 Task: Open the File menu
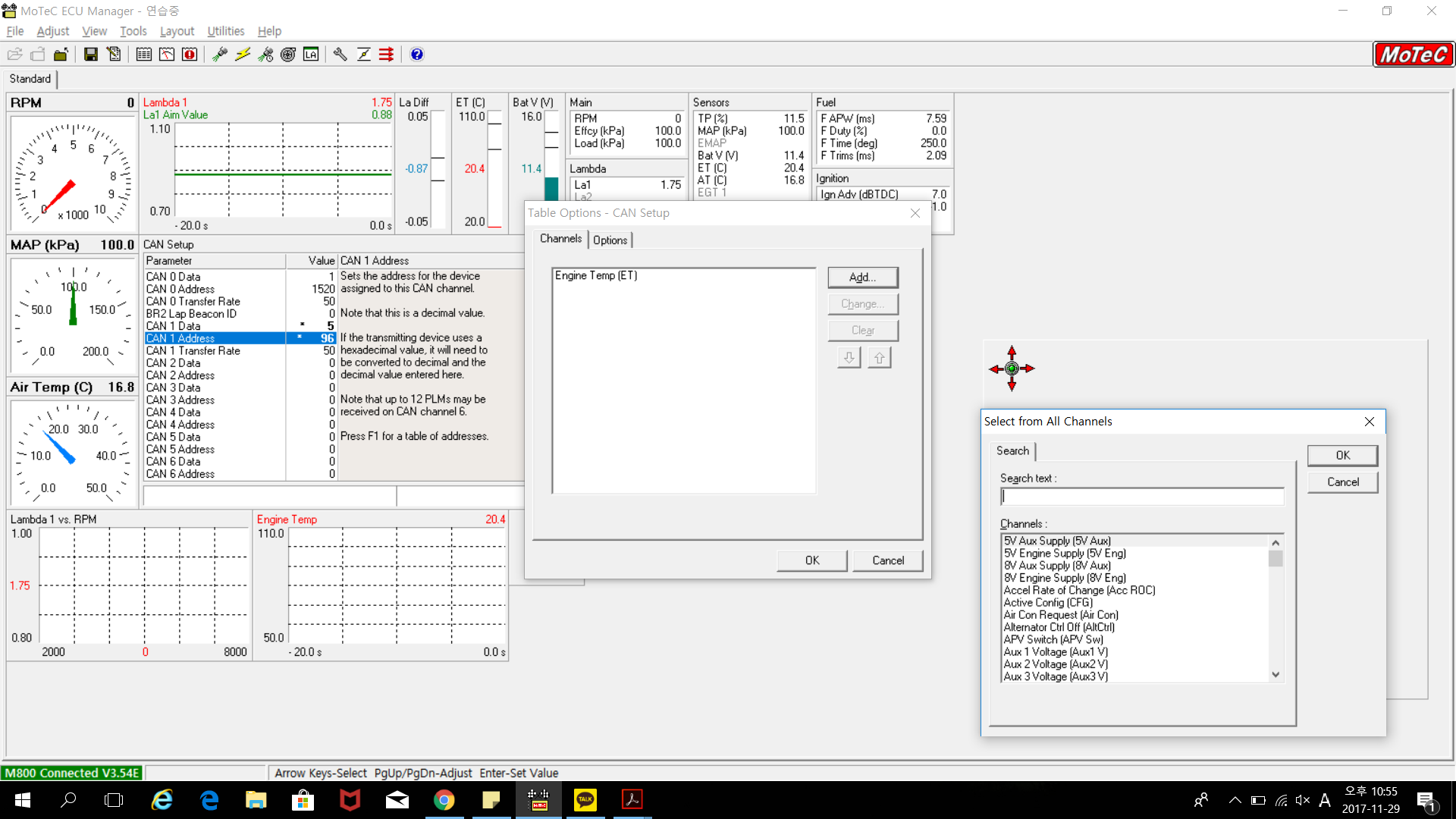[15, 31]
